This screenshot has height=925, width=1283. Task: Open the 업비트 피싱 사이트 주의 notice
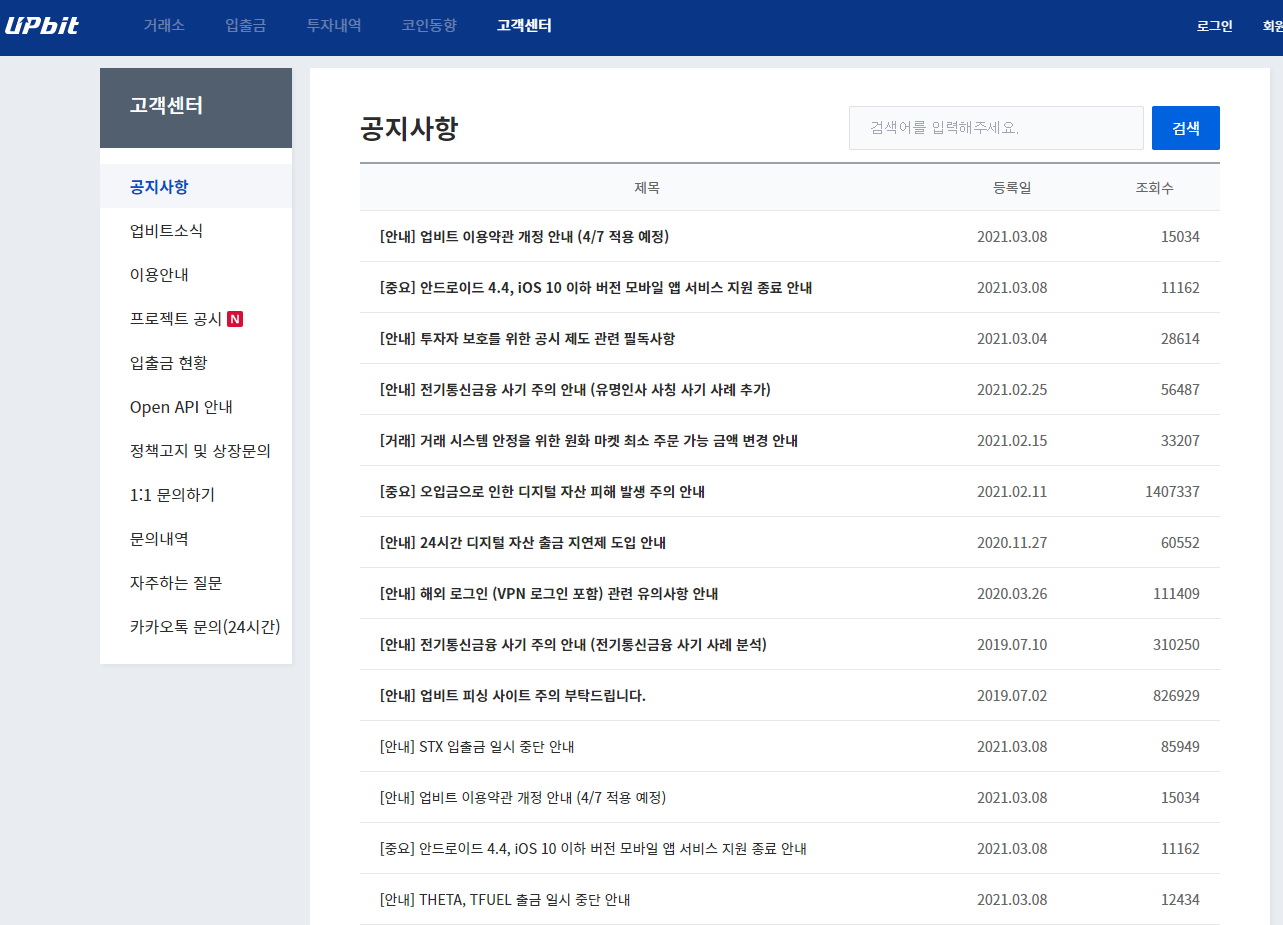(513, 696)
